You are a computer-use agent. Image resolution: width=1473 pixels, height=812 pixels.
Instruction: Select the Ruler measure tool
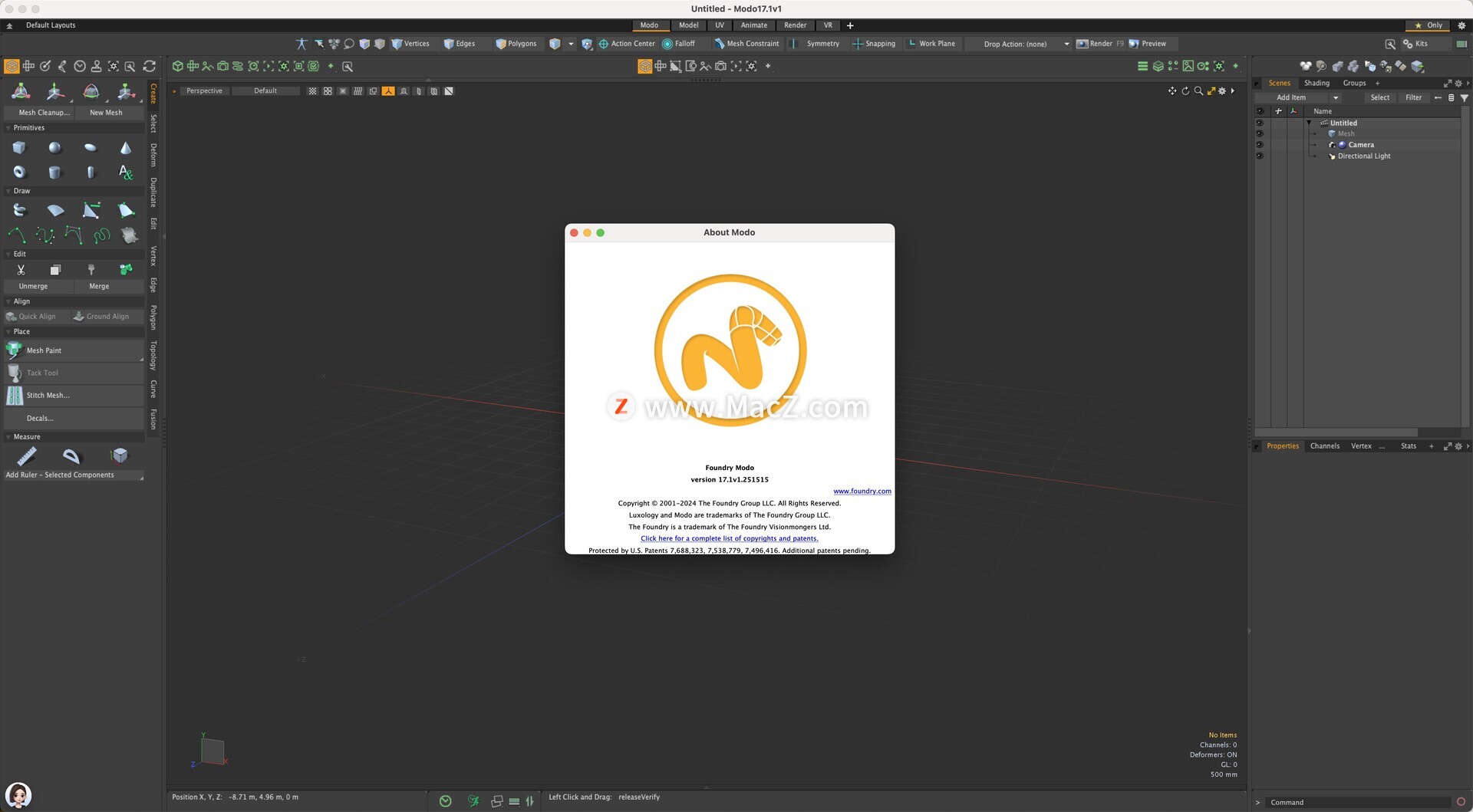coord(27,456)
